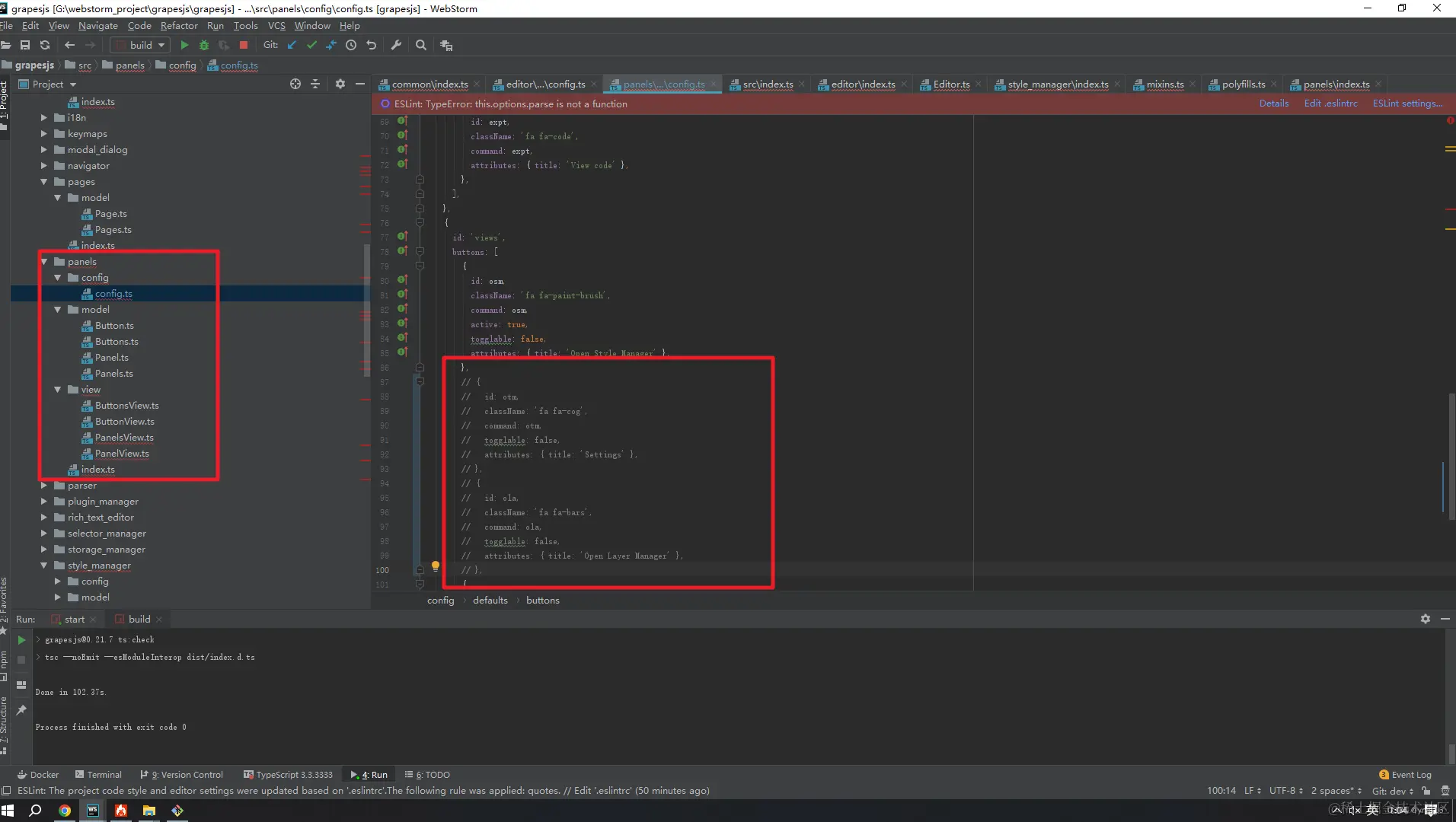Stop the running process with the red square
Viewport: 1456px width, 822px height.
[244, 46]
